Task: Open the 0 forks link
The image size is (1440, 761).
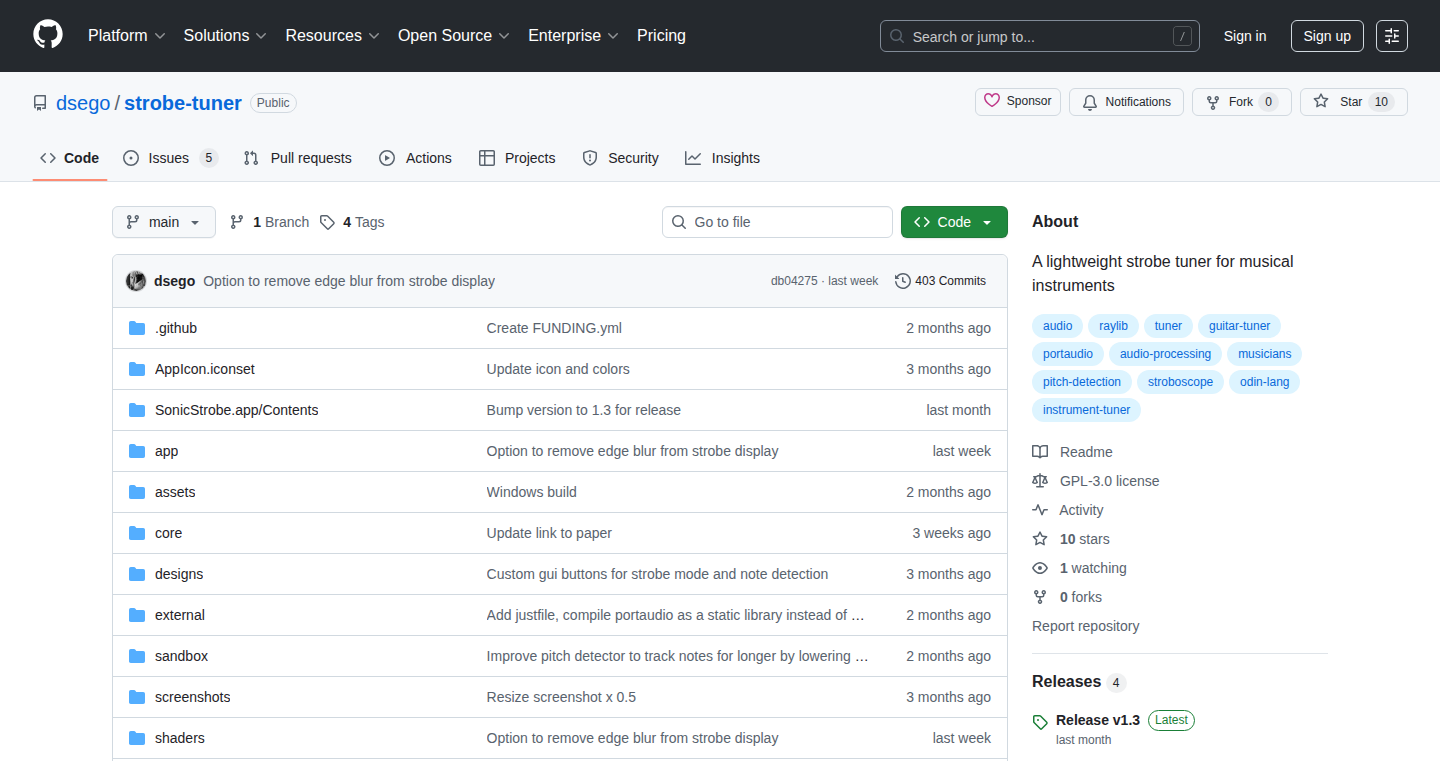Action: point(1067,597)
